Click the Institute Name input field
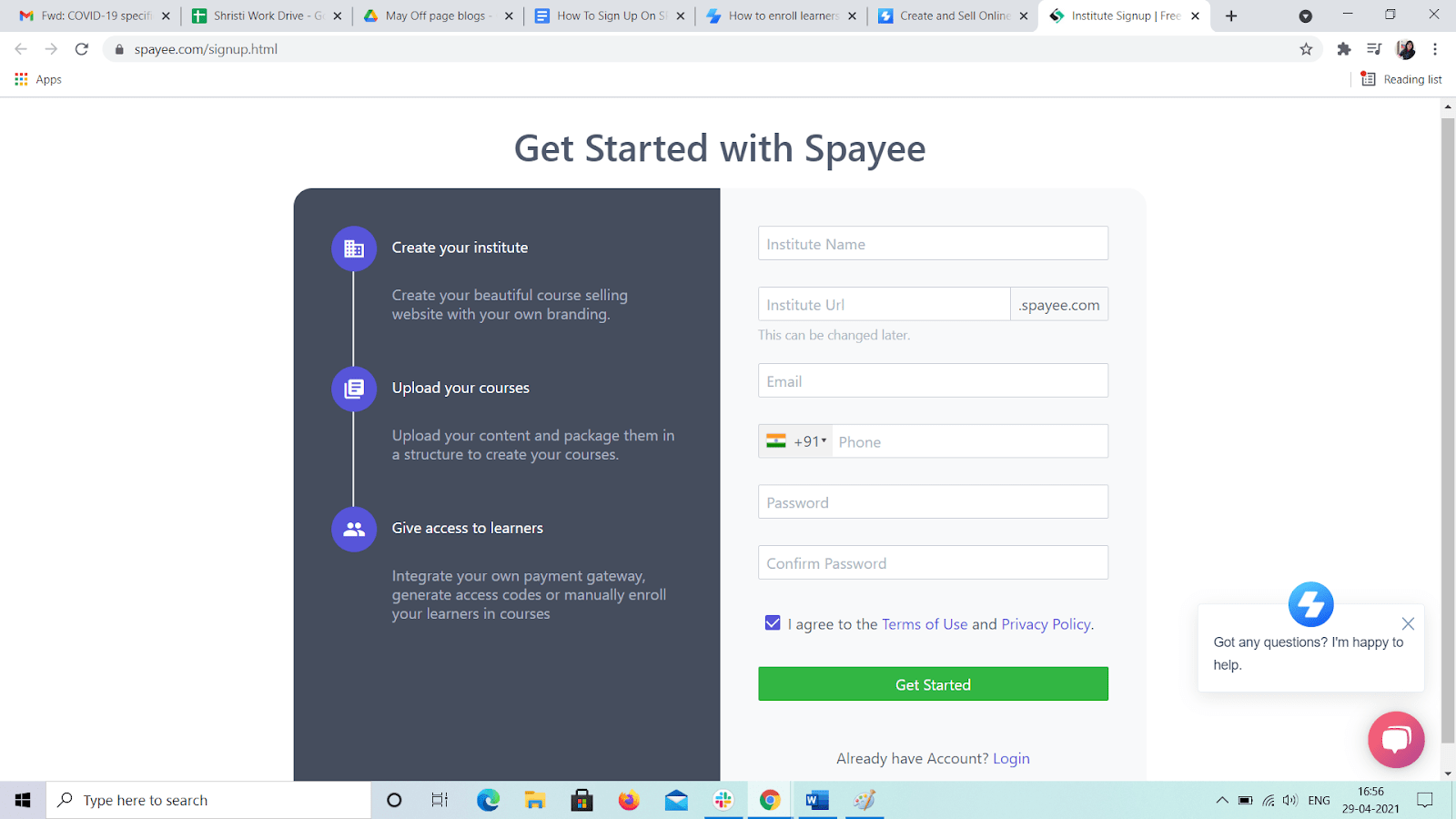The height and width of the screenshot is (819, 1456). (933, 244)
